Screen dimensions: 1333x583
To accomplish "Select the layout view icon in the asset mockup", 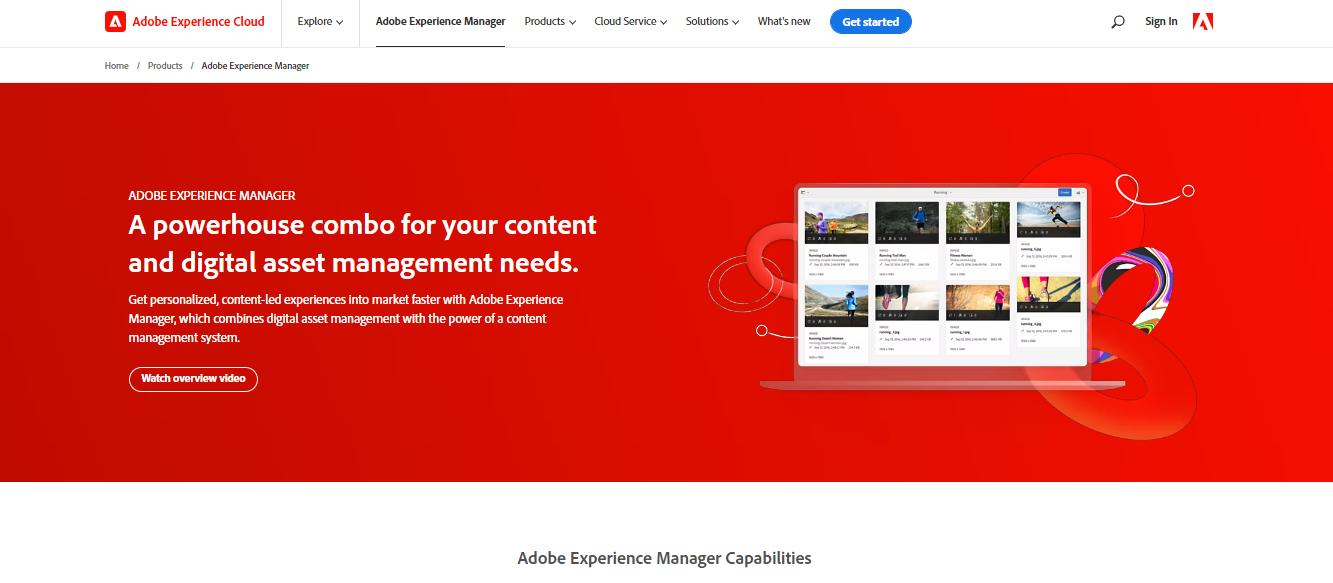I will pyautogui.click(x=803, y=192).
